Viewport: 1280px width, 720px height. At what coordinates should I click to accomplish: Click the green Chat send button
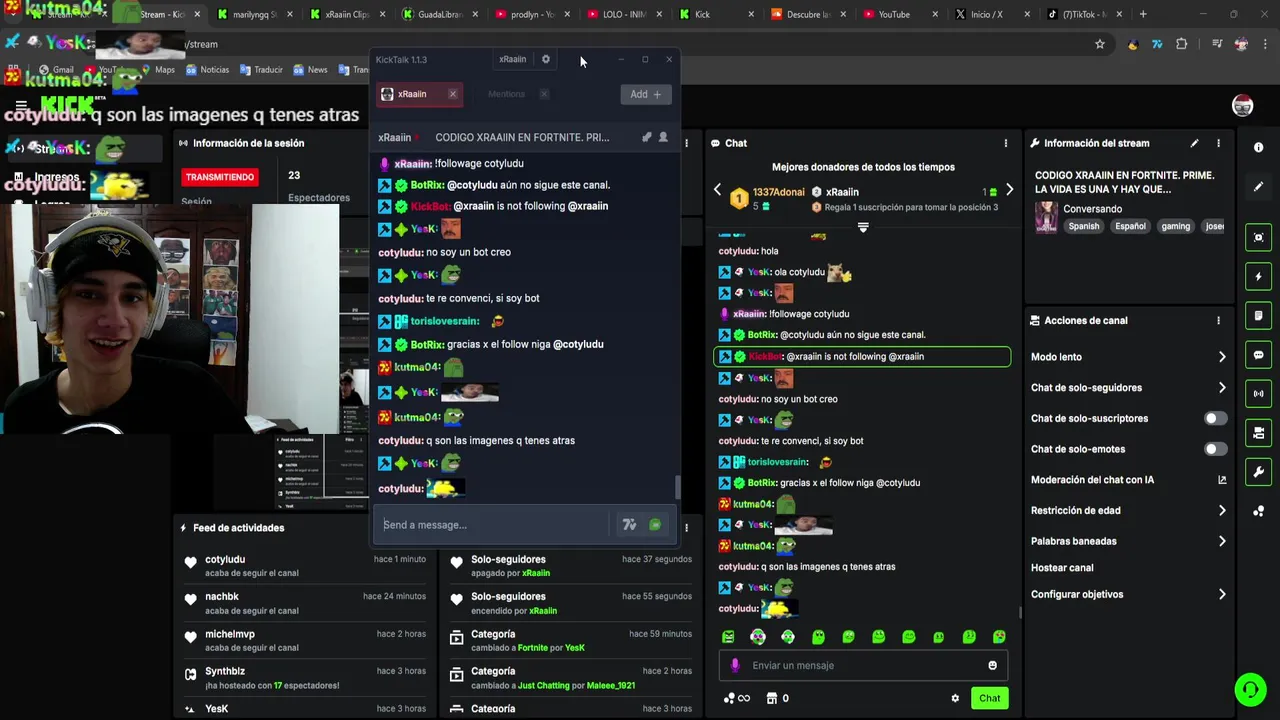coord(989,698)
